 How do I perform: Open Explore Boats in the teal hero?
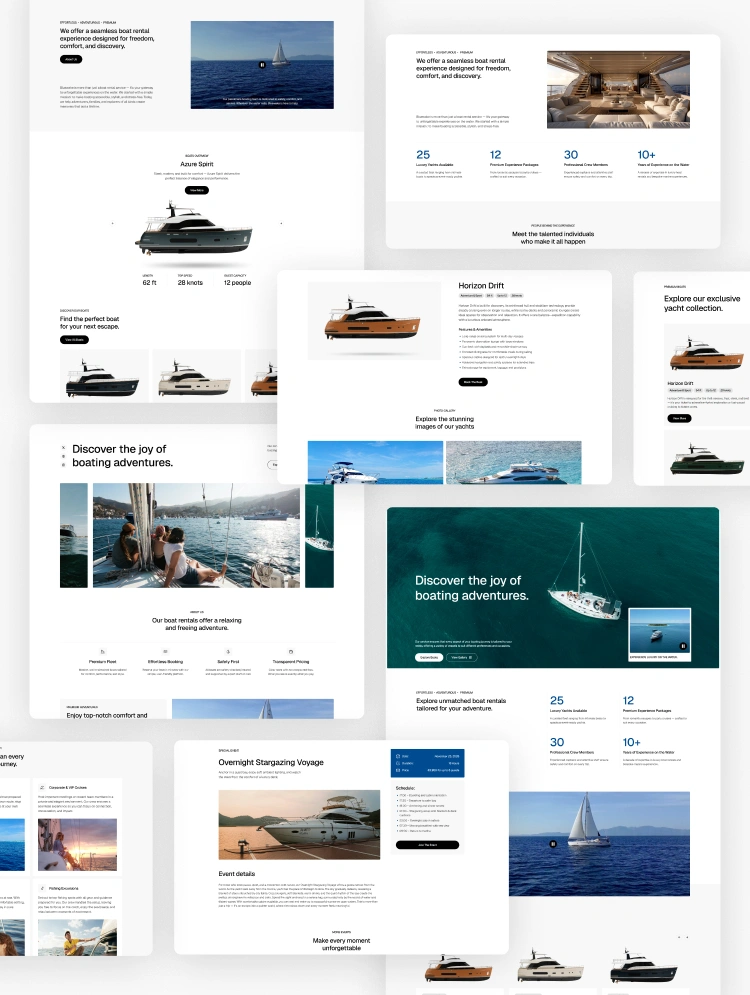(428, 657)
